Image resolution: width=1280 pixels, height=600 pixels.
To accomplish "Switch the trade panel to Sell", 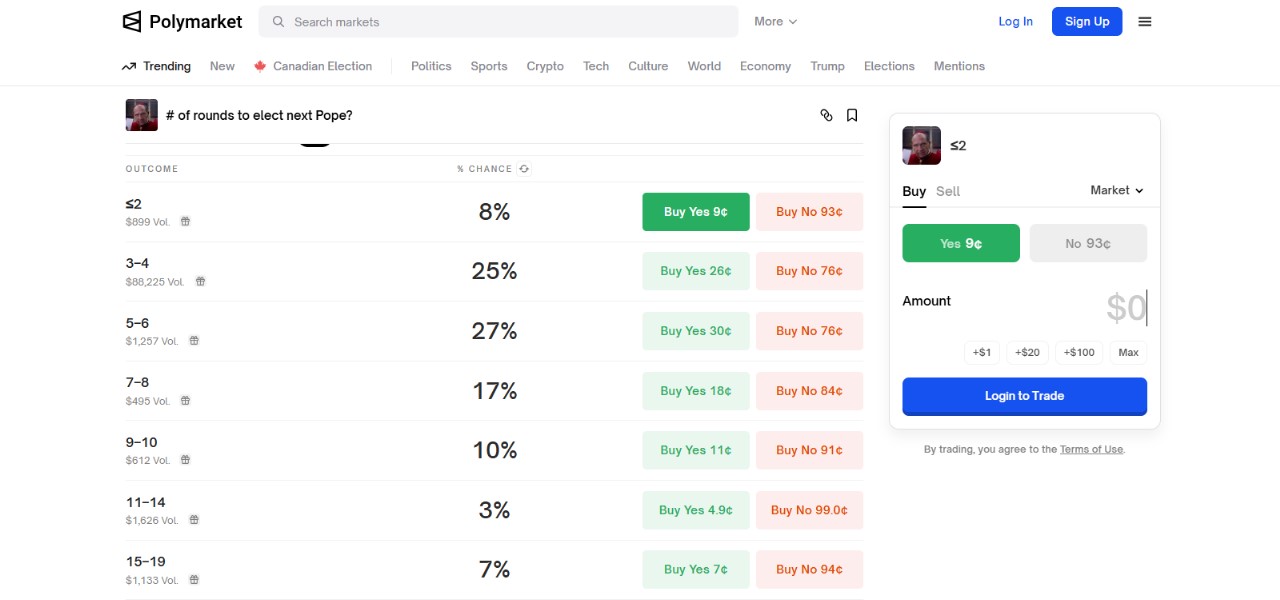I will [948, 191].
